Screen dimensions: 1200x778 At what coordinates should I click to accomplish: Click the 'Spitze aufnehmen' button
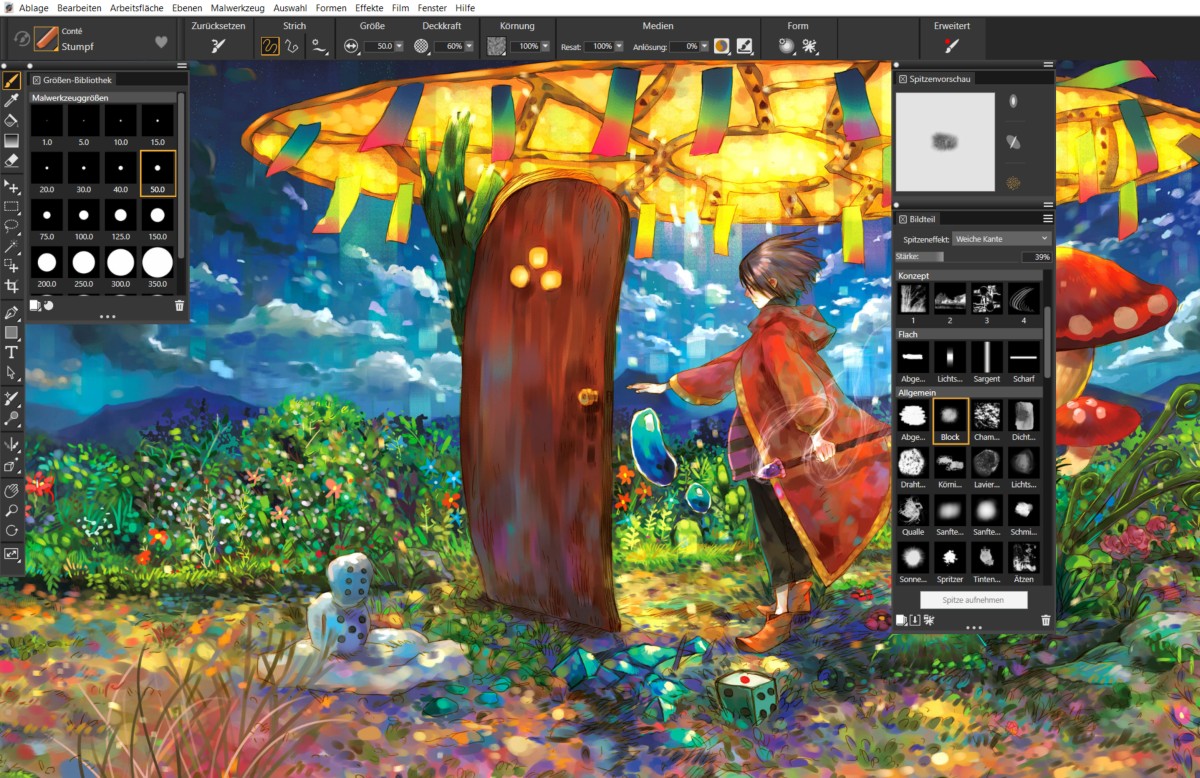[x=973, y=600]
